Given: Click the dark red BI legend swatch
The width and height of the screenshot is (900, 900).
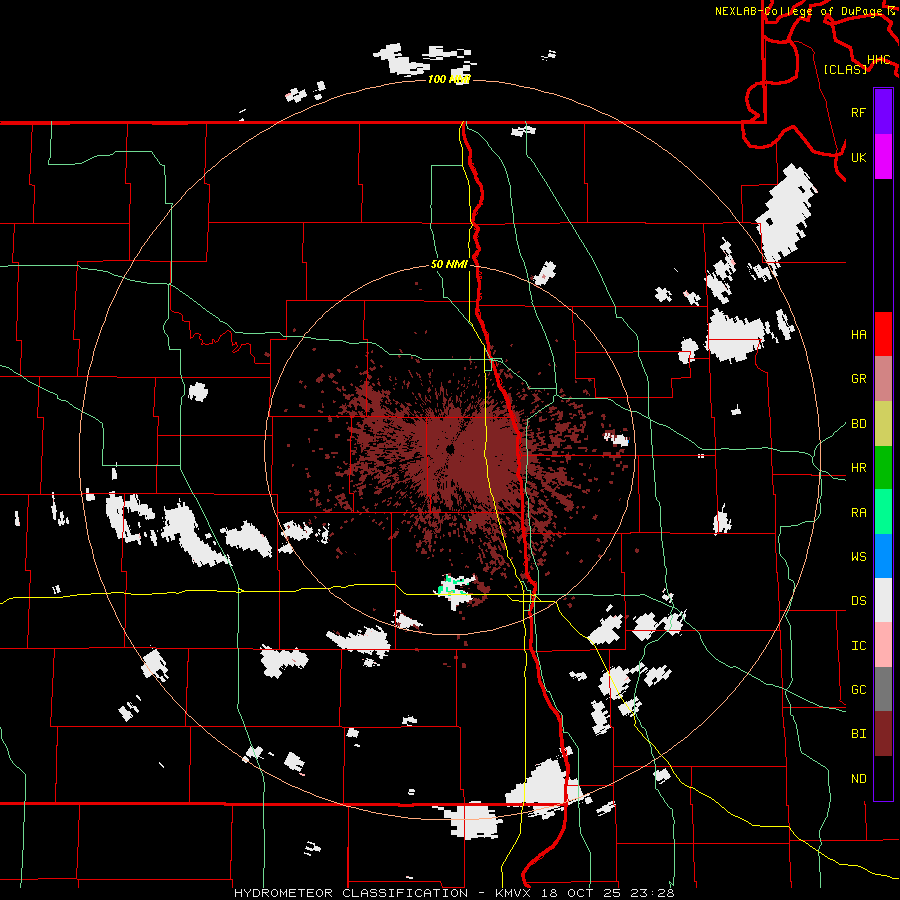Looking at the screenshot, I should coord(883,734).
